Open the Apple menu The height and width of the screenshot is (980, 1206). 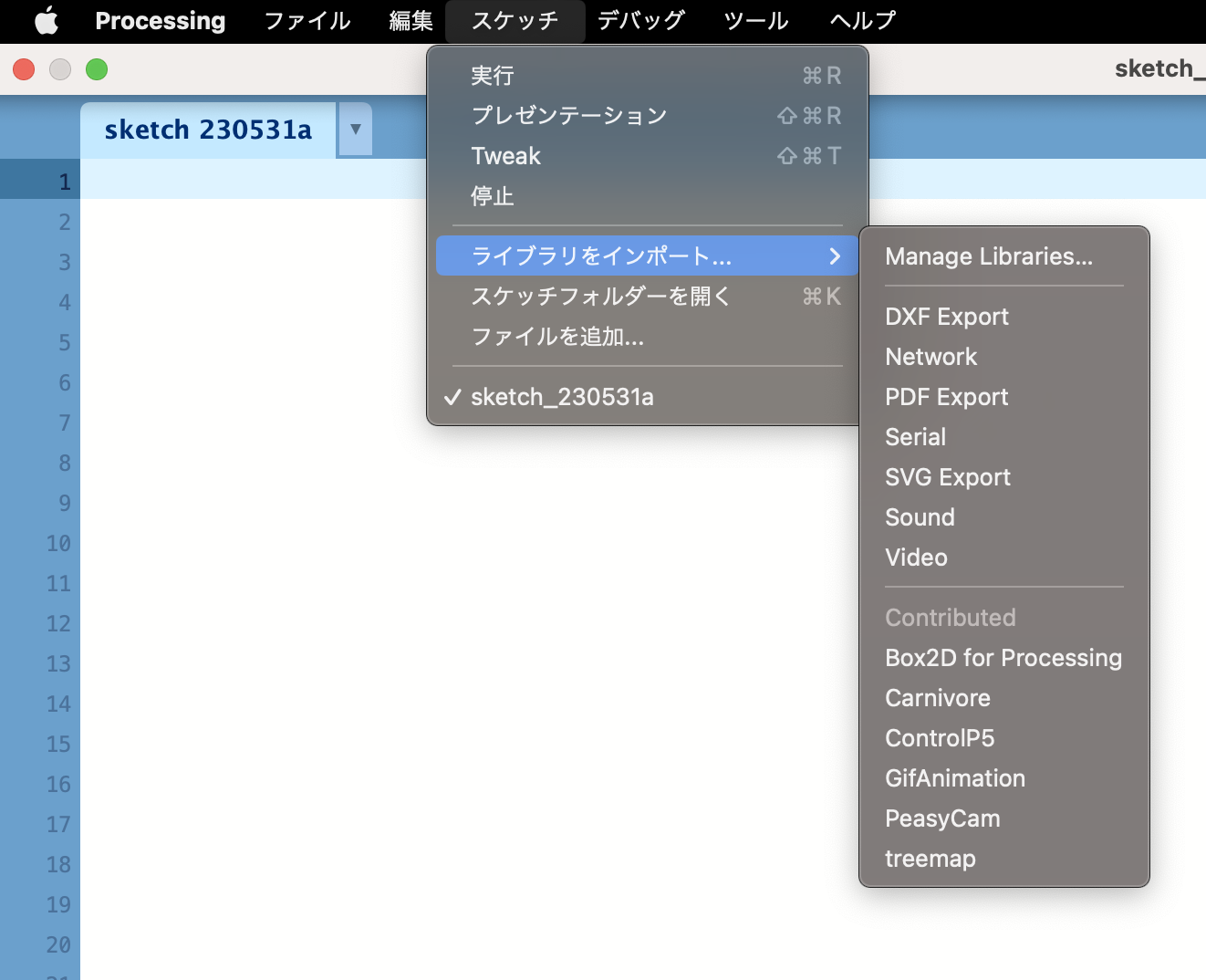(x=45, y=20)
